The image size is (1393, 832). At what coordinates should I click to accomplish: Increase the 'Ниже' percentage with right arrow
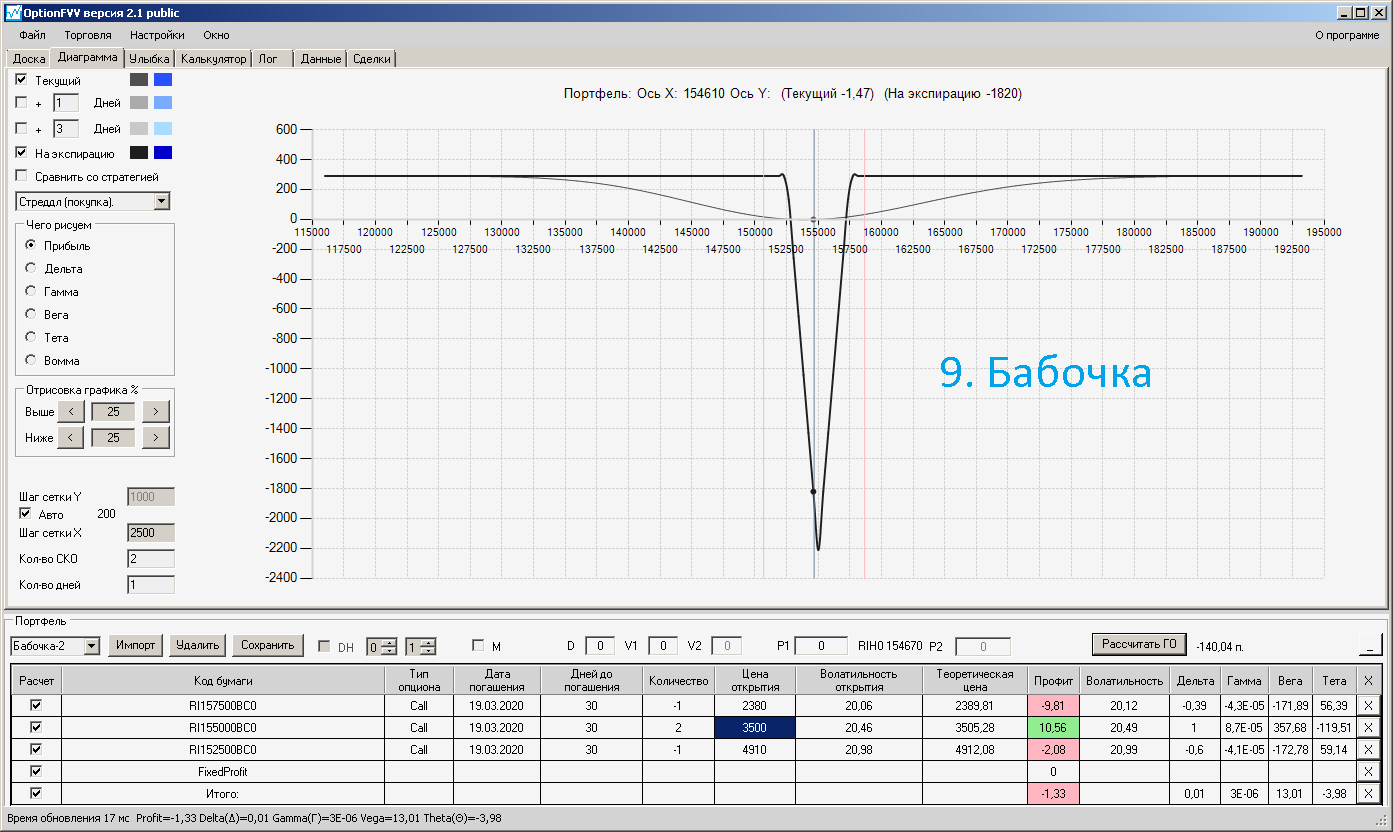click(x=156, y=437)
